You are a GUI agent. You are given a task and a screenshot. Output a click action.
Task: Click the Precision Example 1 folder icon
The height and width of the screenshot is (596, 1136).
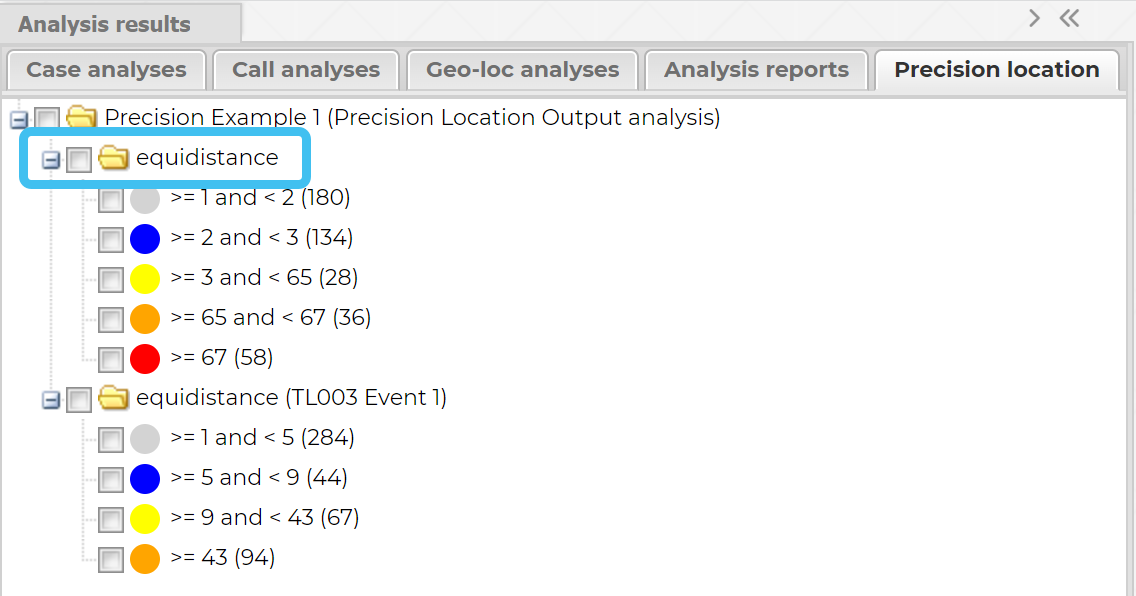tap(81, 118)
